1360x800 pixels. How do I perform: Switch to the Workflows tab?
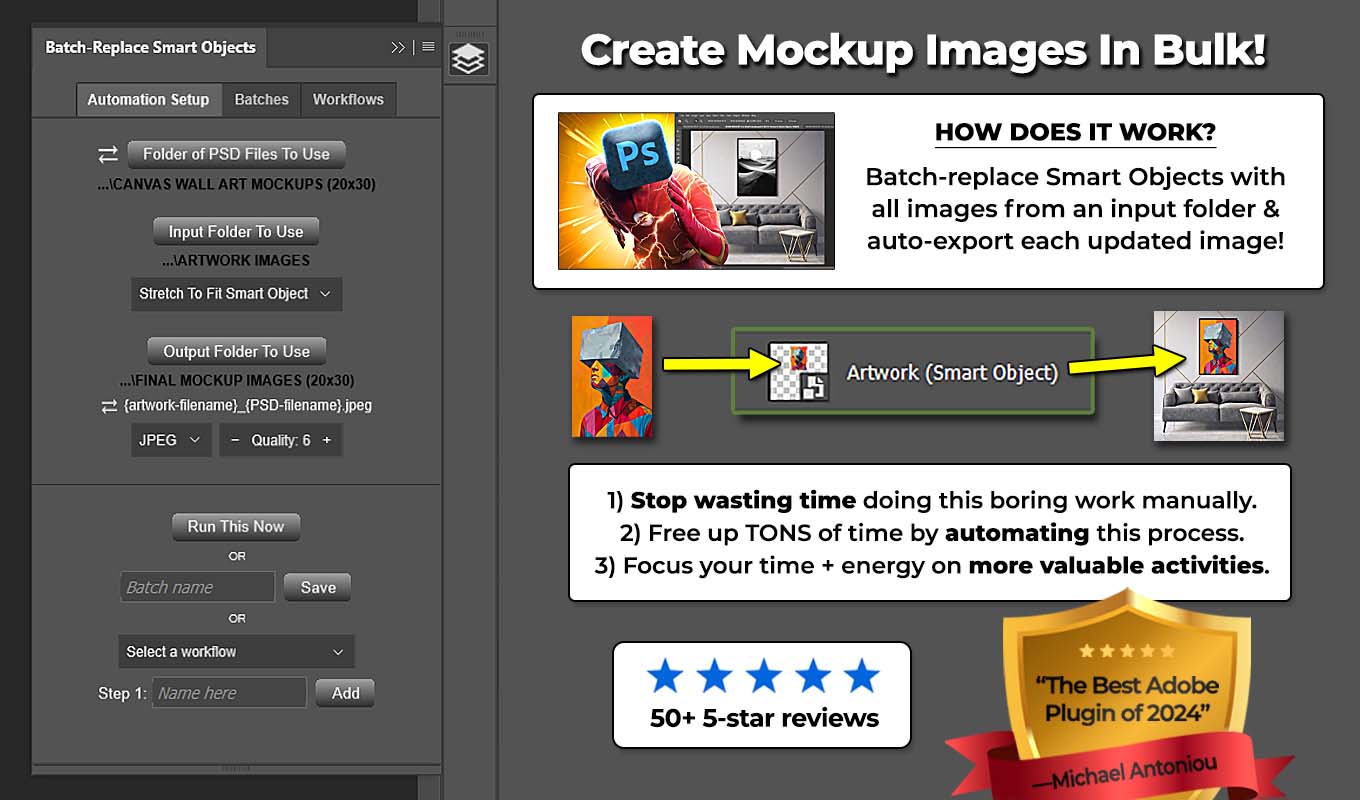pyautogui.click(x=348, y=99)
